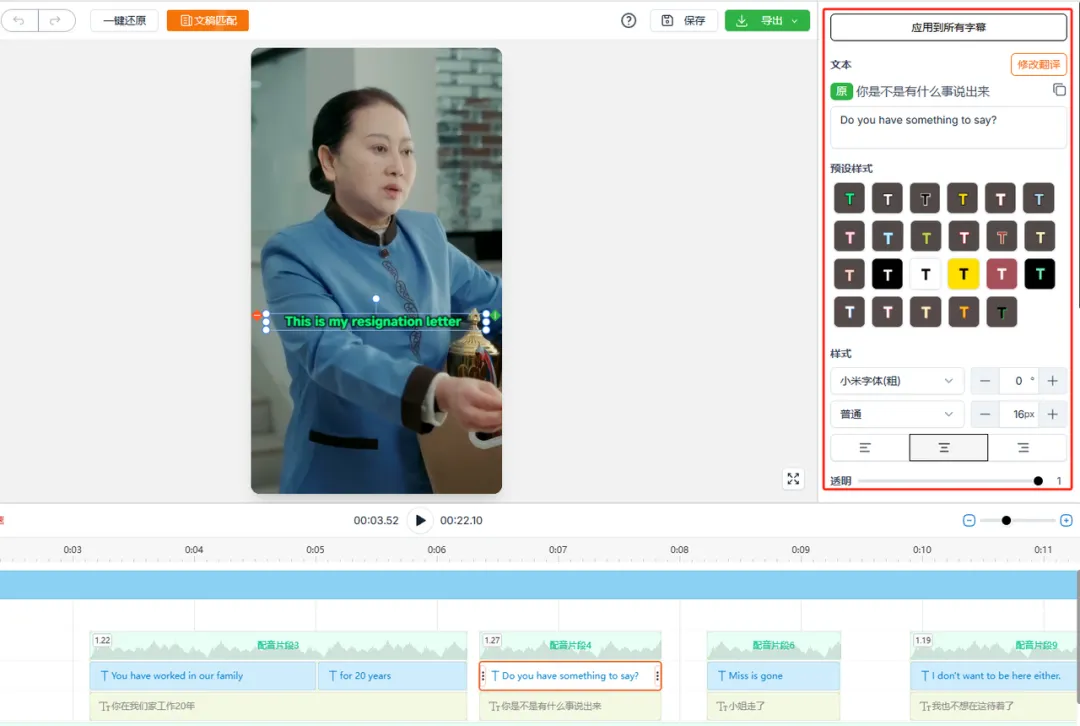This screenshot has width=1080, height=726.
Task: Apply the green T preset on gray
Action: click(x=849, y=199)
